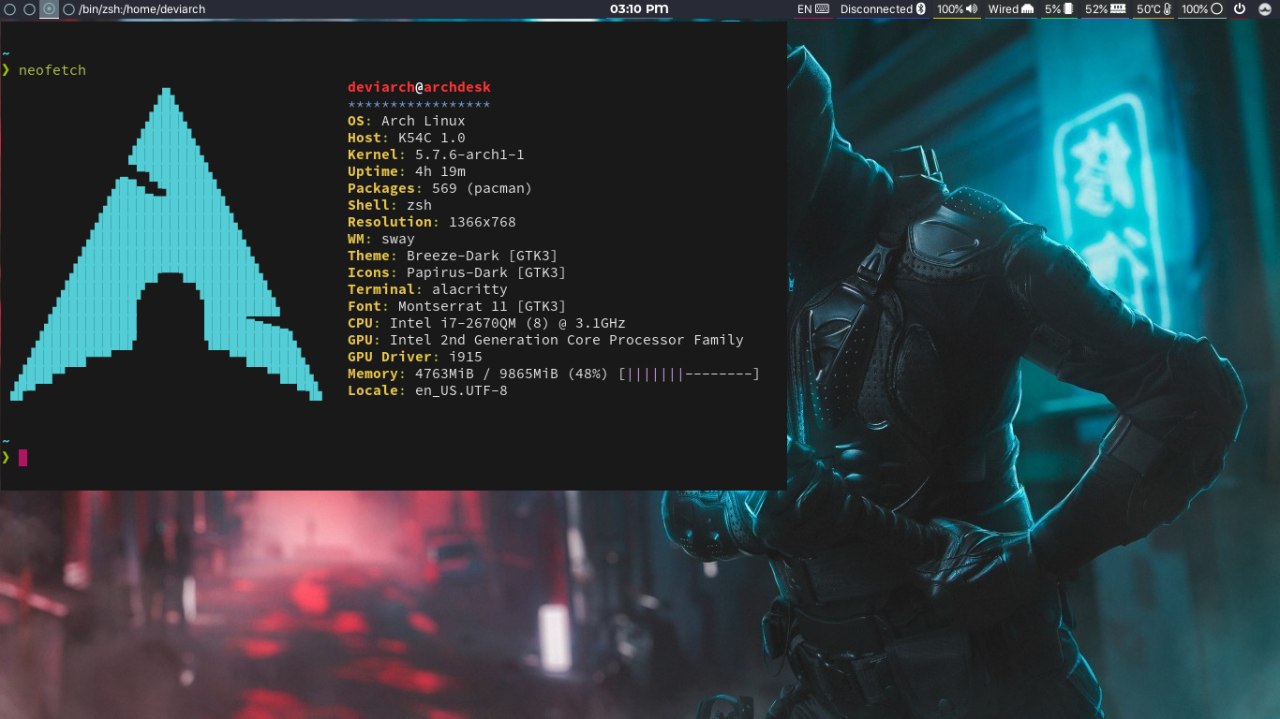The image size is (1280, 719).
Task: Click the CPU usage icon next to 5%
Action: tap(1069, 9)
